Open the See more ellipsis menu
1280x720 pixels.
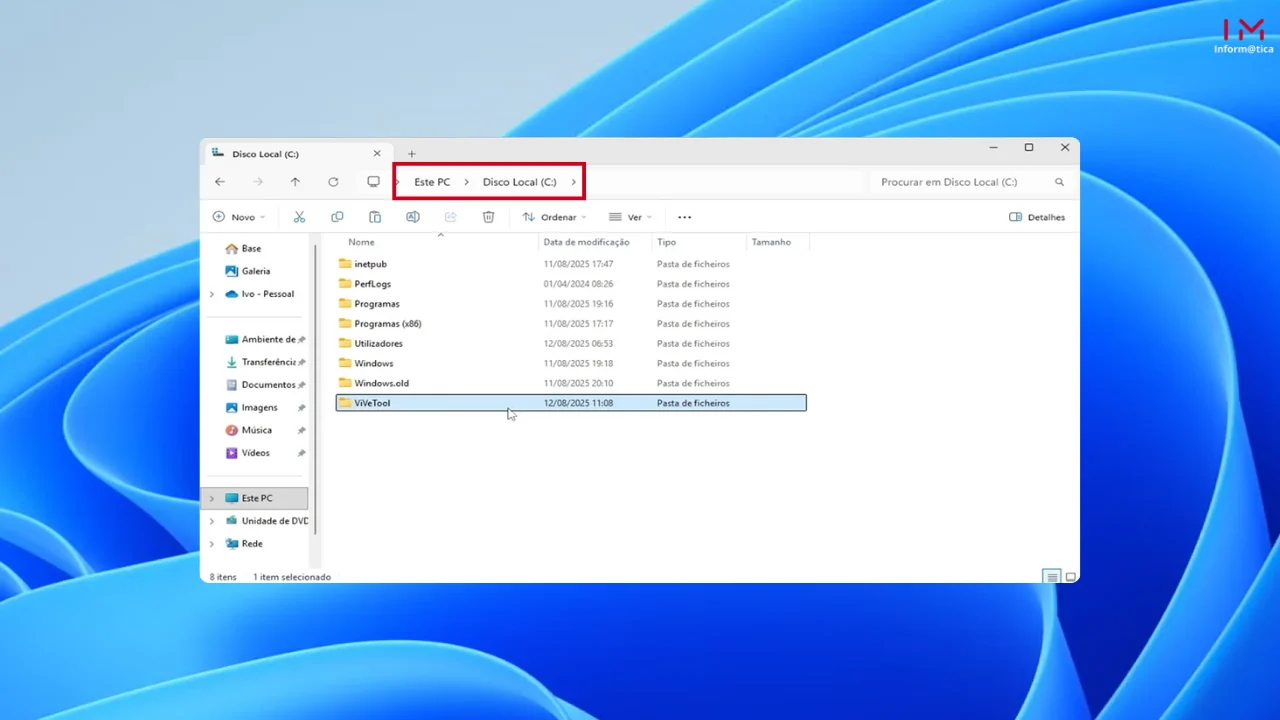tap(684, 217)
